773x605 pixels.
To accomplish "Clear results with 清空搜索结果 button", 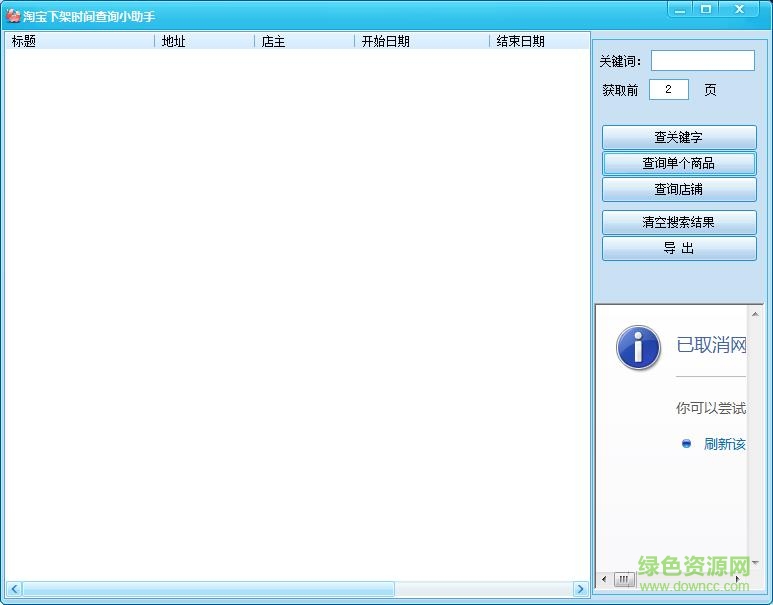I will (679, 222).
